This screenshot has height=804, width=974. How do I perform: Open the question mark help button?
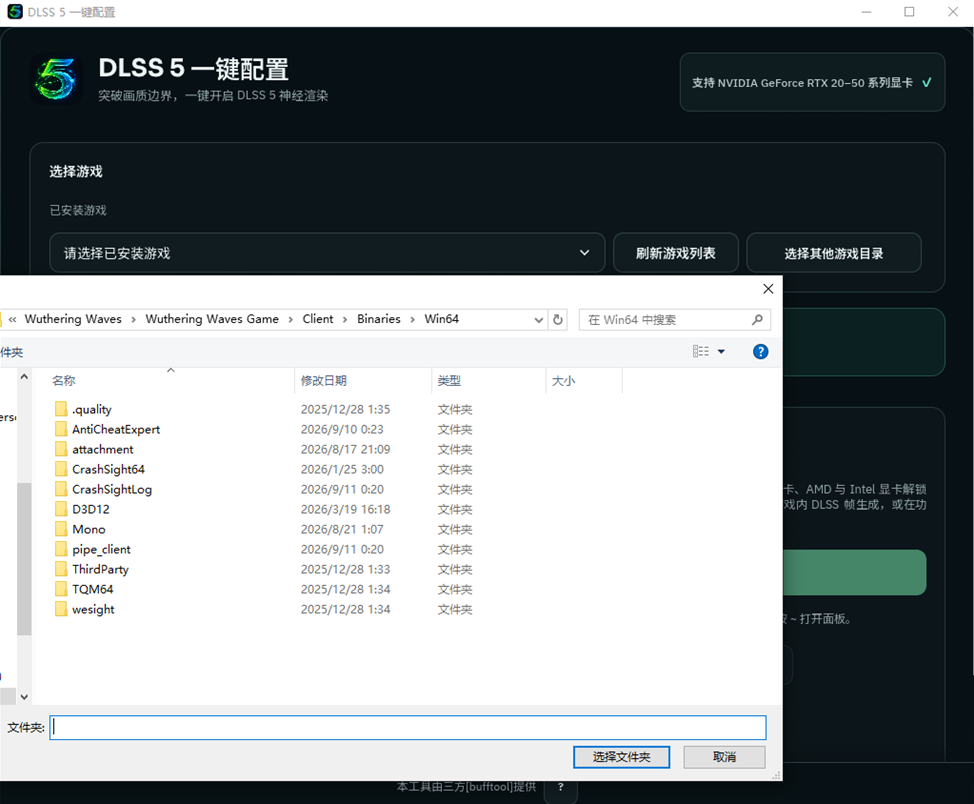pyautogui.click(x=560, y=787)
